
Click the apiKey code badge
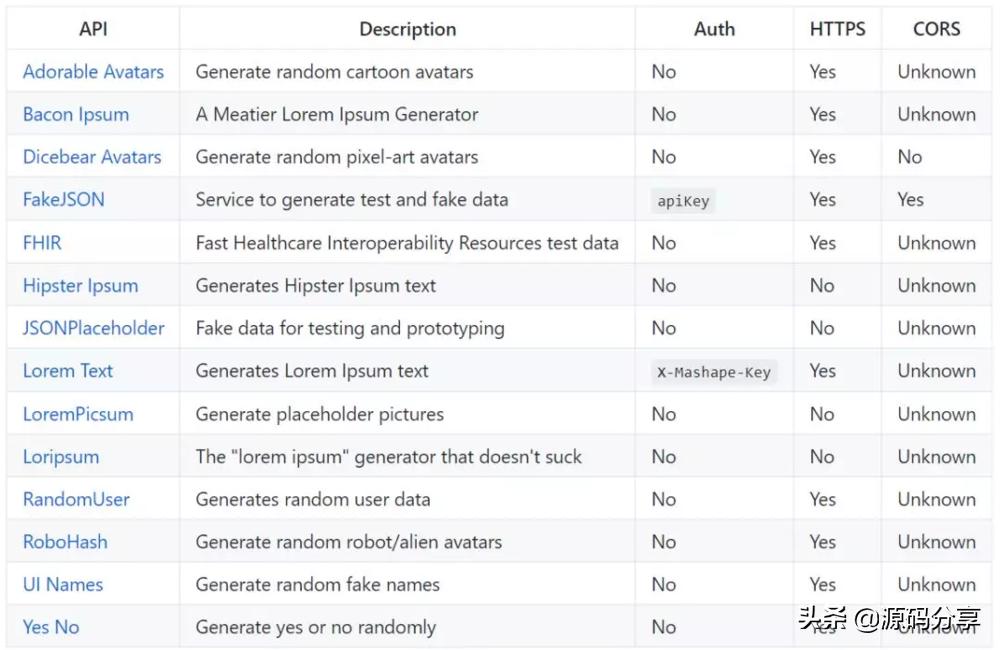click(683, 201)
